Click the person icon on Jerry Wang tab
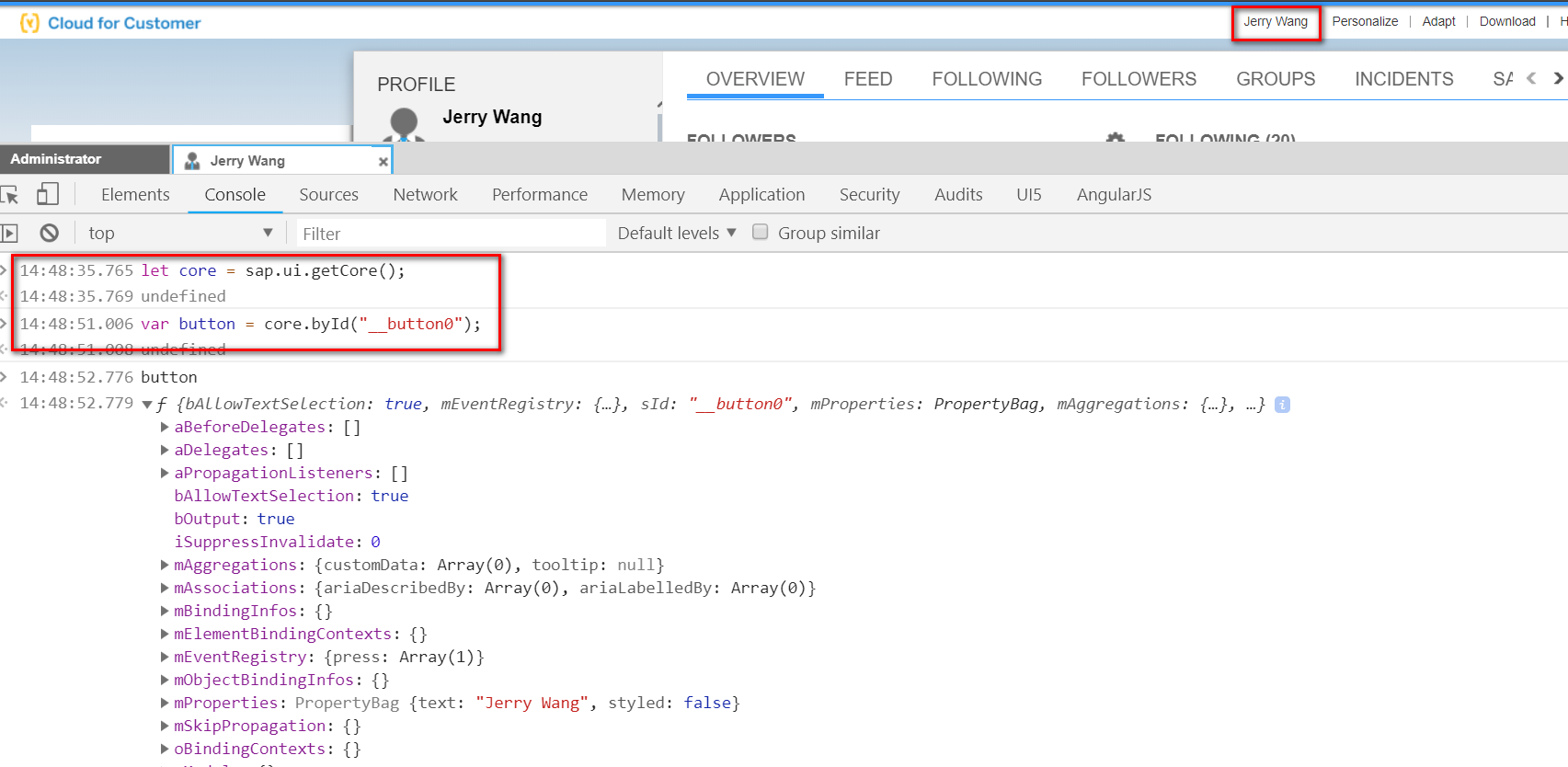Image resolution: width=1568 pixels, height=767 pixels. tap(192, 161)
